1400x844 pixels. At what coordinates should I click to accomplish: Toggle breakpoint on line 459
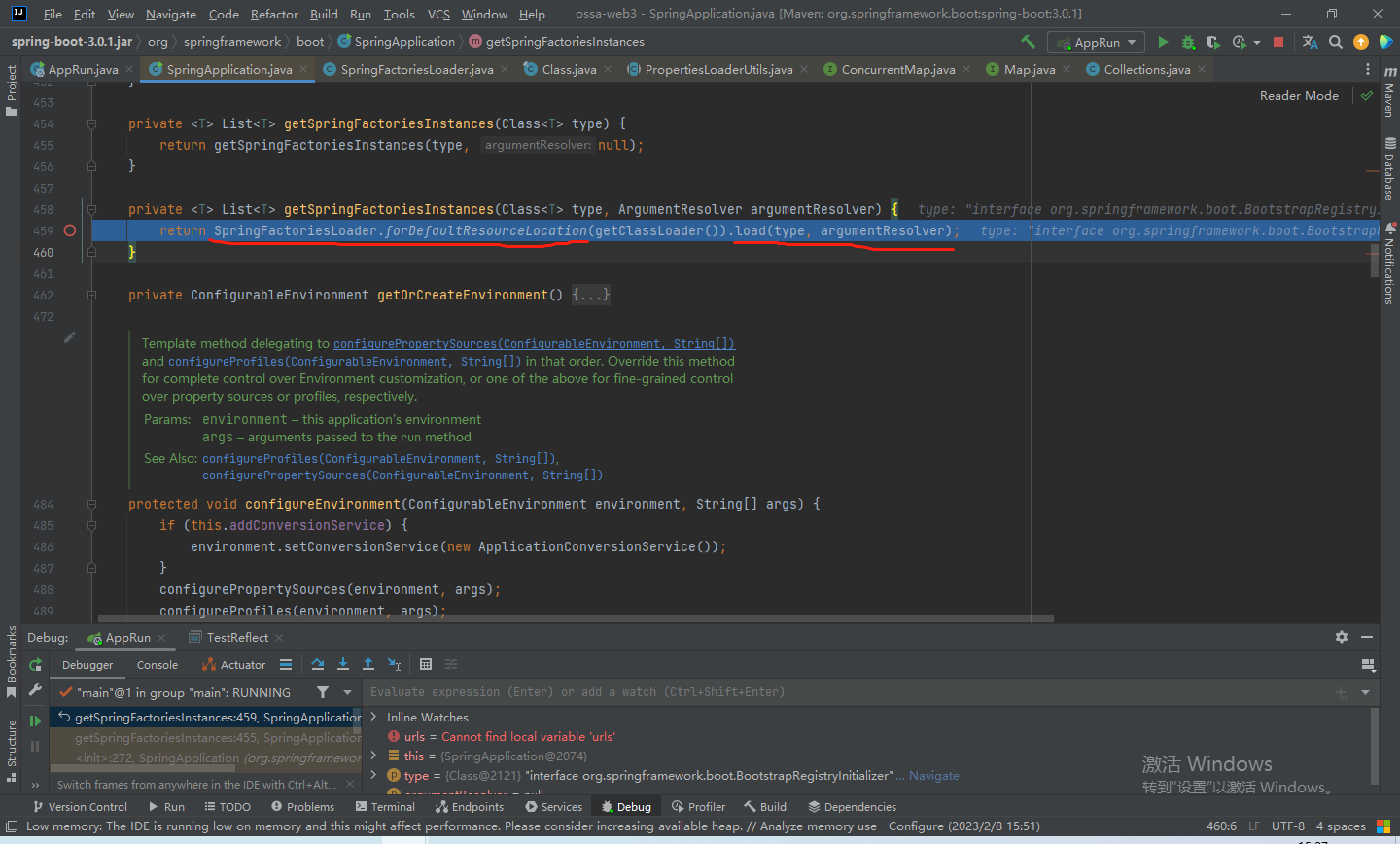point(69,230)
